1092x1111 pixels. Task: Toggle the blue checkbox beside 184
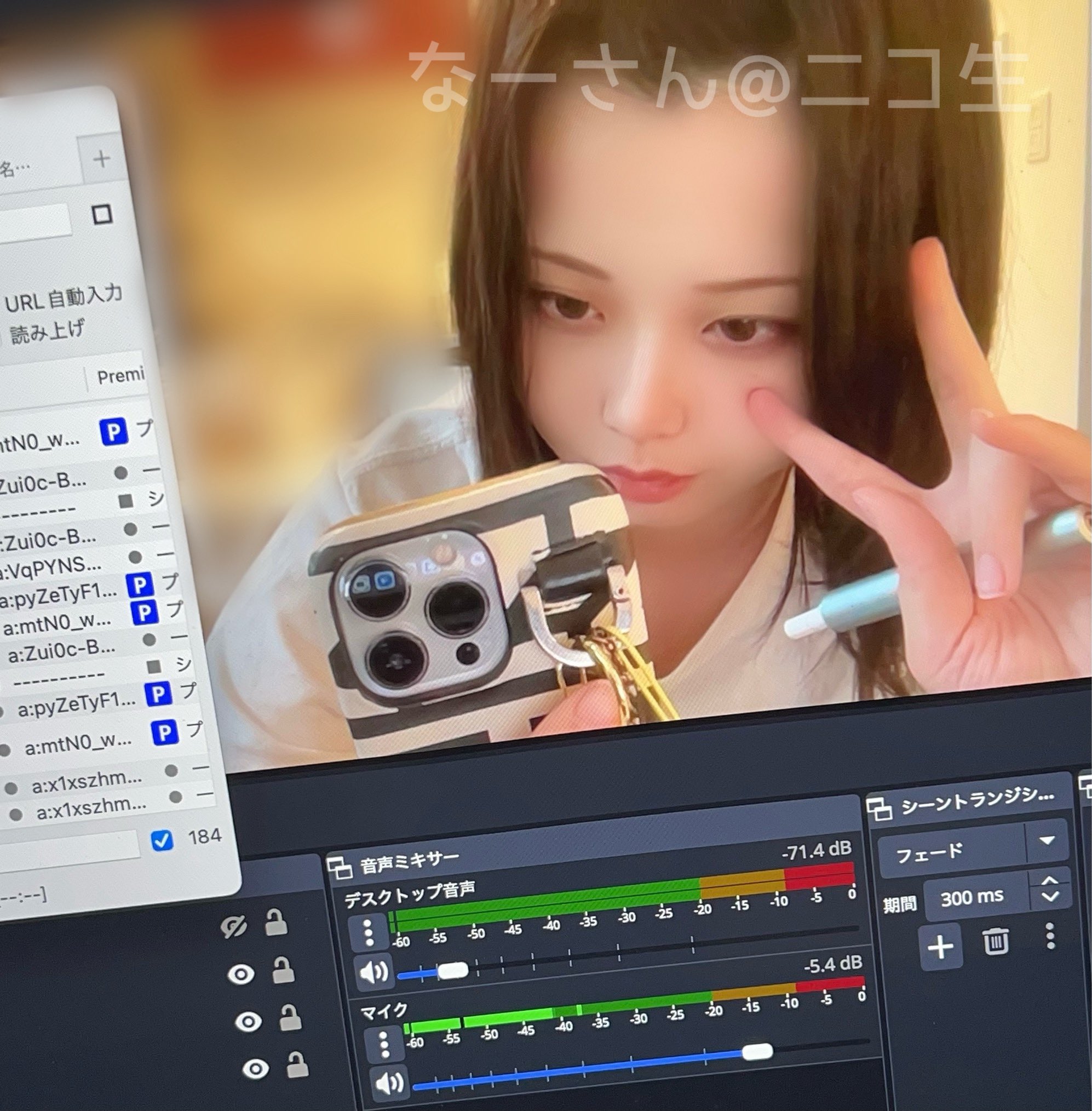coord(161,841)
